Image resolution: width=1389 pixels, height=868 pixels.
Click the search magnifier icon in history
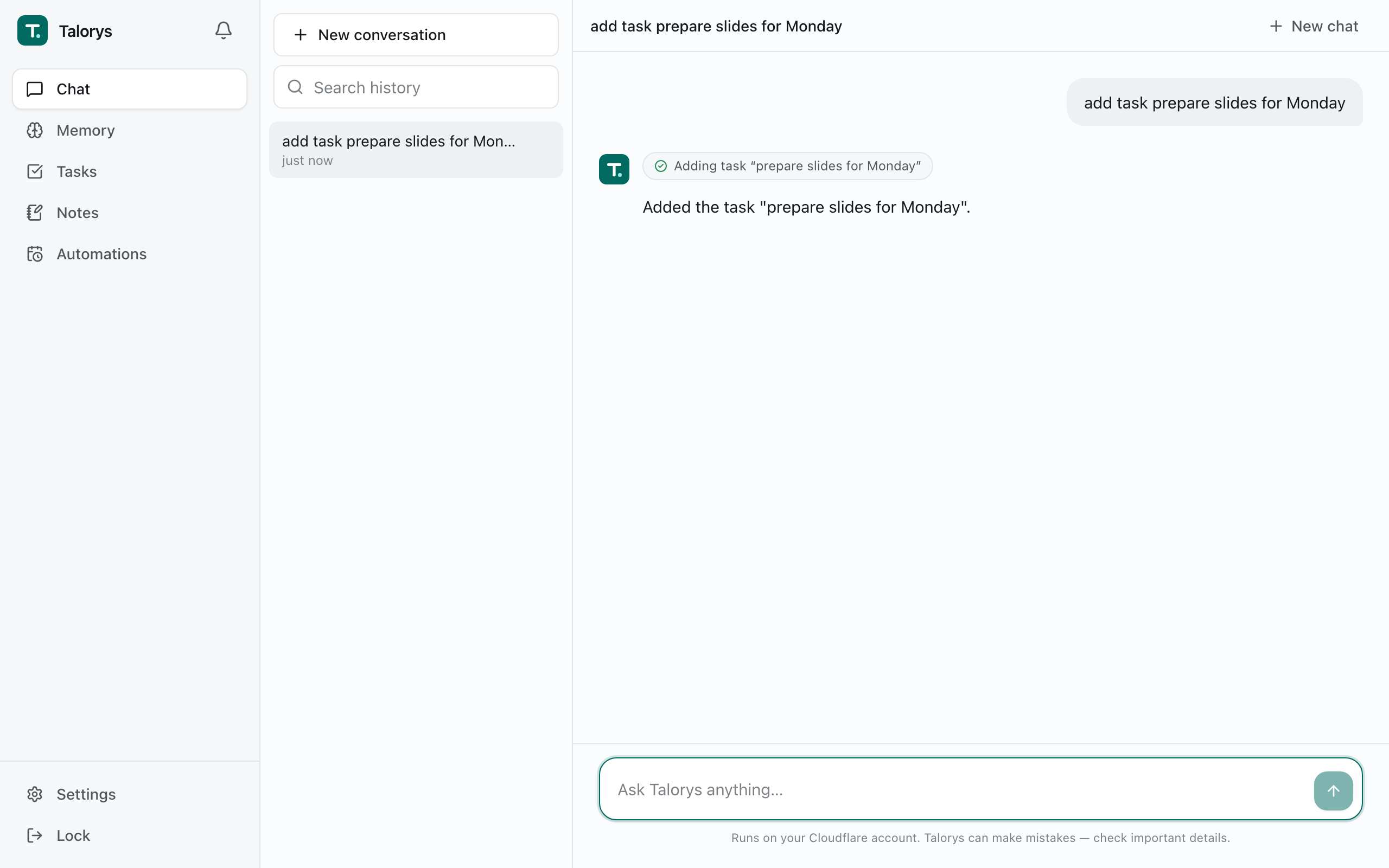[295, 87]
